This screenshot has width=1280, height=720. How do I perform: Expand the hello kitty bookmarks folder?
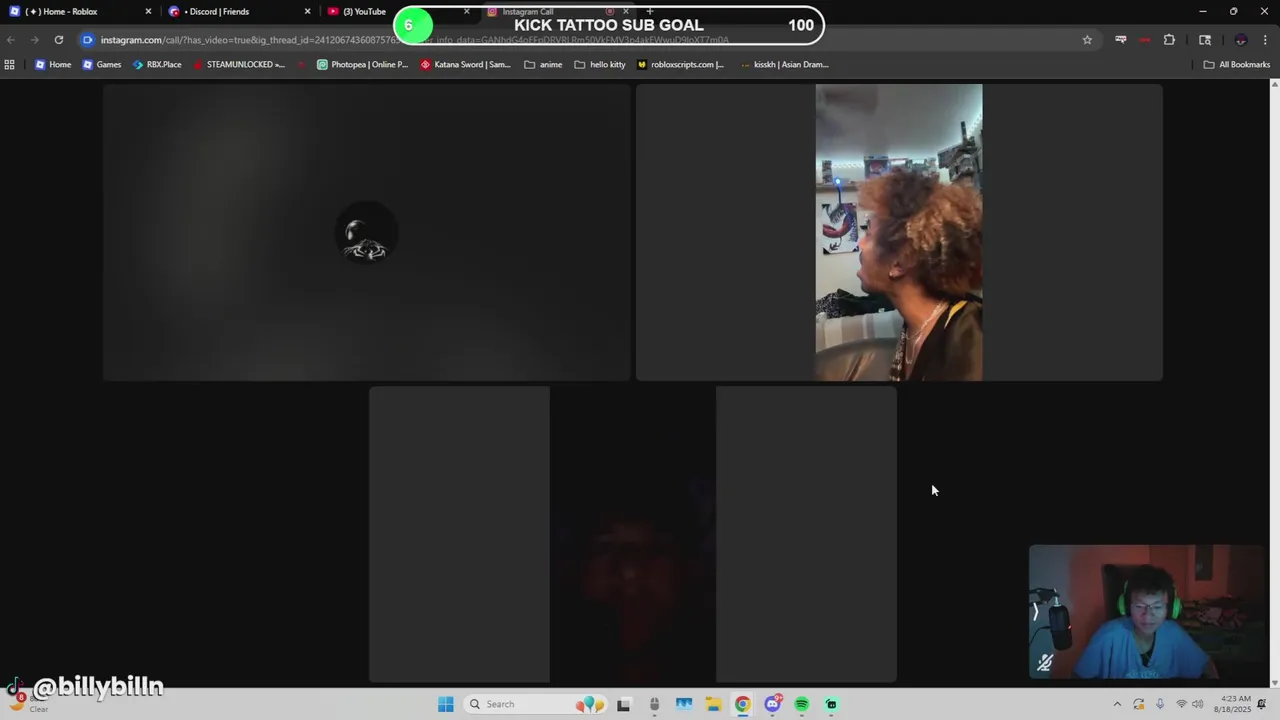pos(599,65)
